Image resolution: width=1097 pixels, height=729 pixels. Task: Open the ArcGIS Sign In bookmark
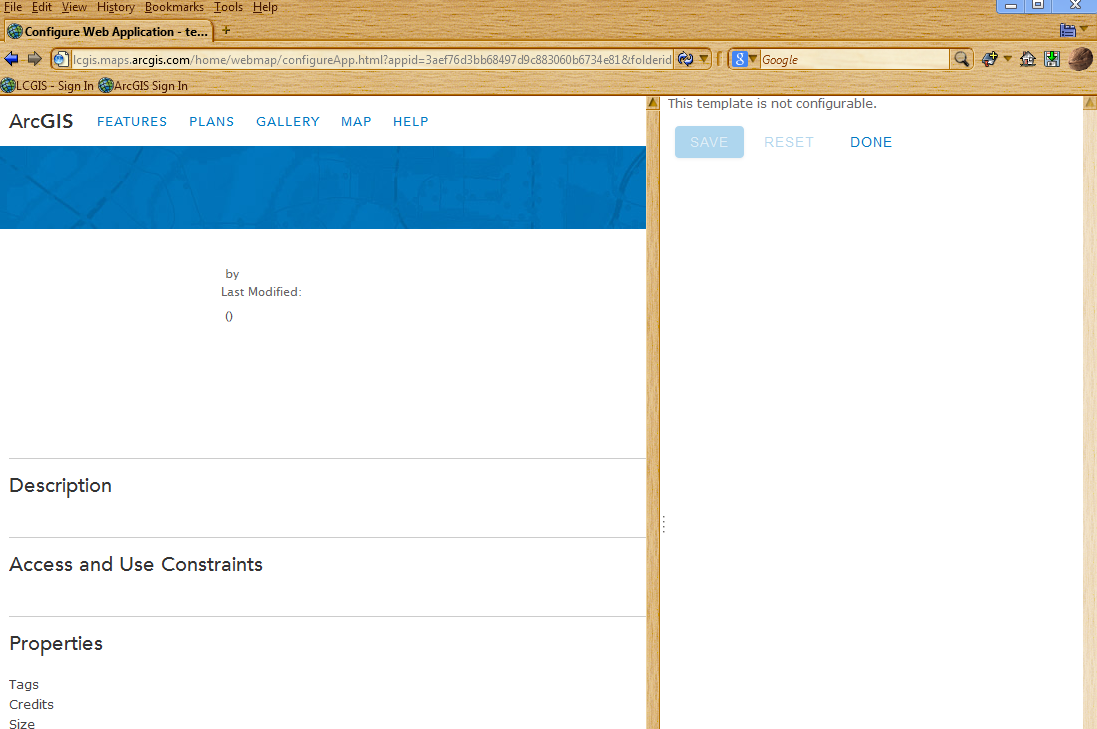(x=143, y=85)
